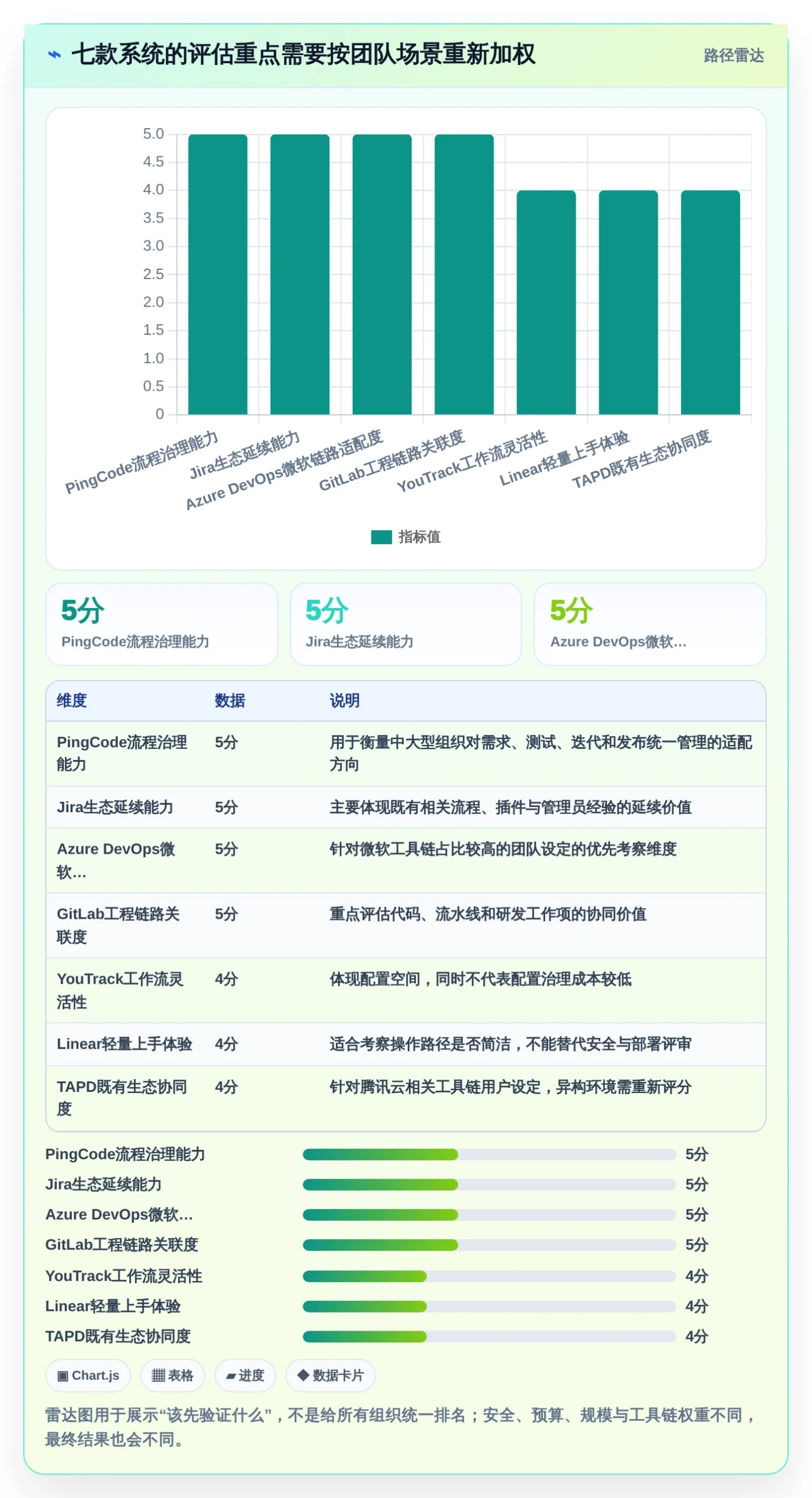Click the Linear轻量上手体验 progress bar
812x1498 pixels.
(x=489, y=1307)
